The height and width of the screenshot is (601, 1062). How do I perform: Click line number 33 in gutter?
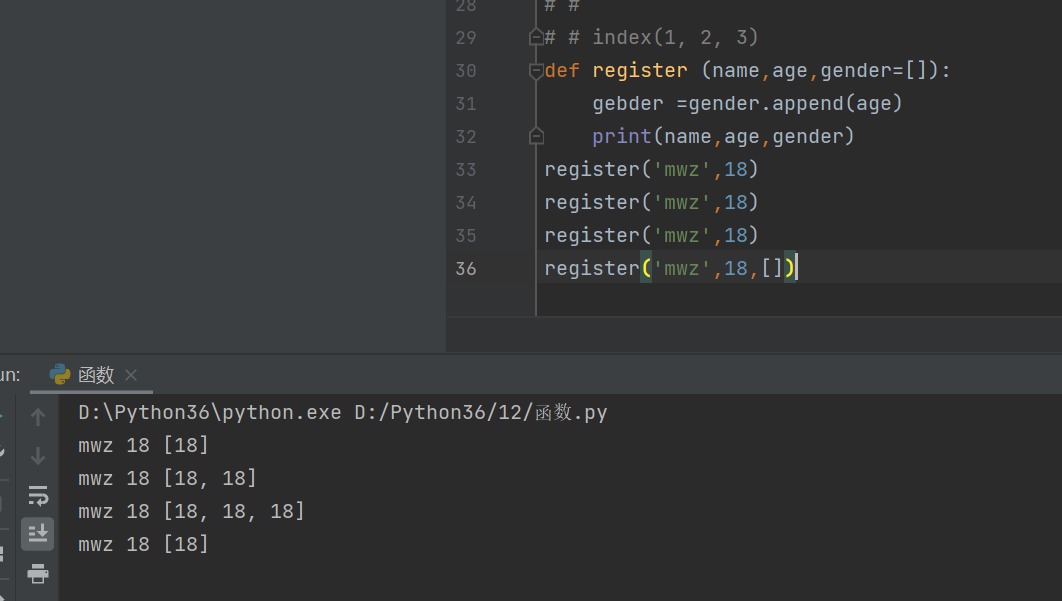[x=466, y=169]
